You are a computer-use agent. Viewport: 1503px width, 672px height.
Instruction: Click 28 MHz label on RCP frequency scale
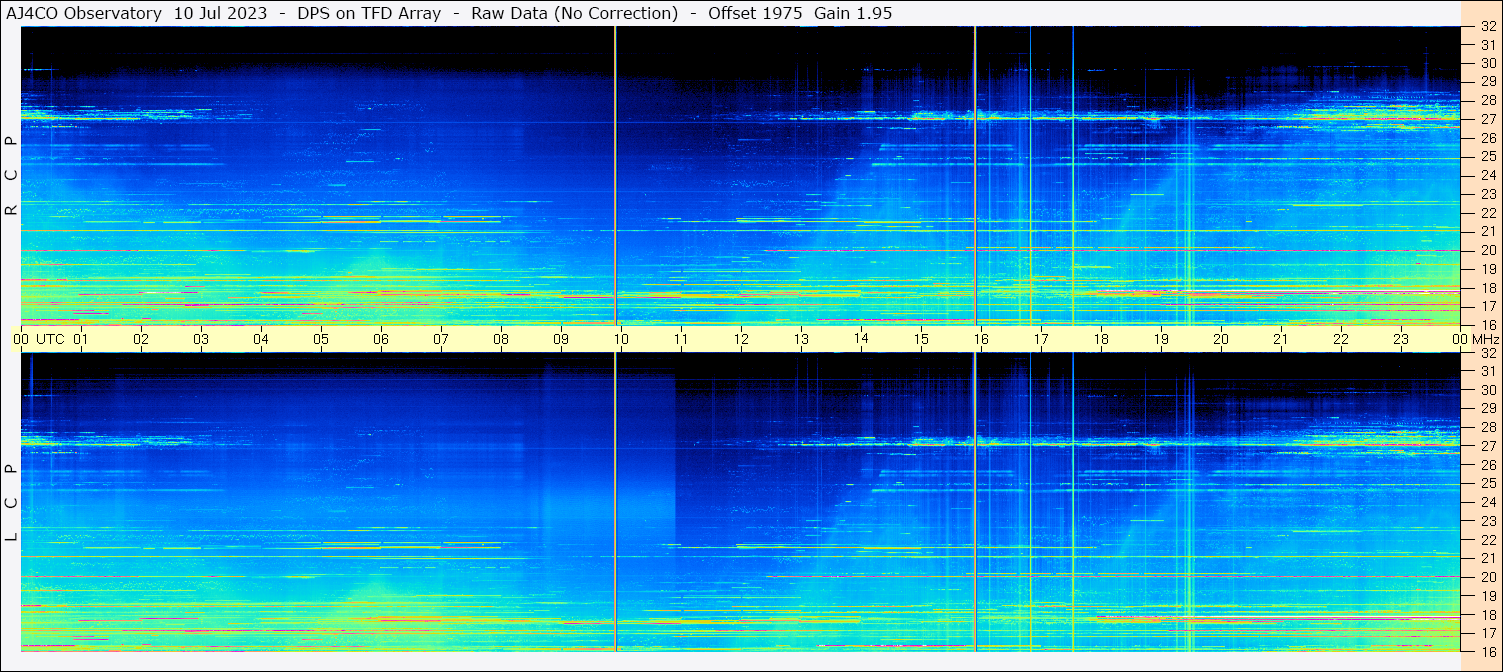point(1487,100)
